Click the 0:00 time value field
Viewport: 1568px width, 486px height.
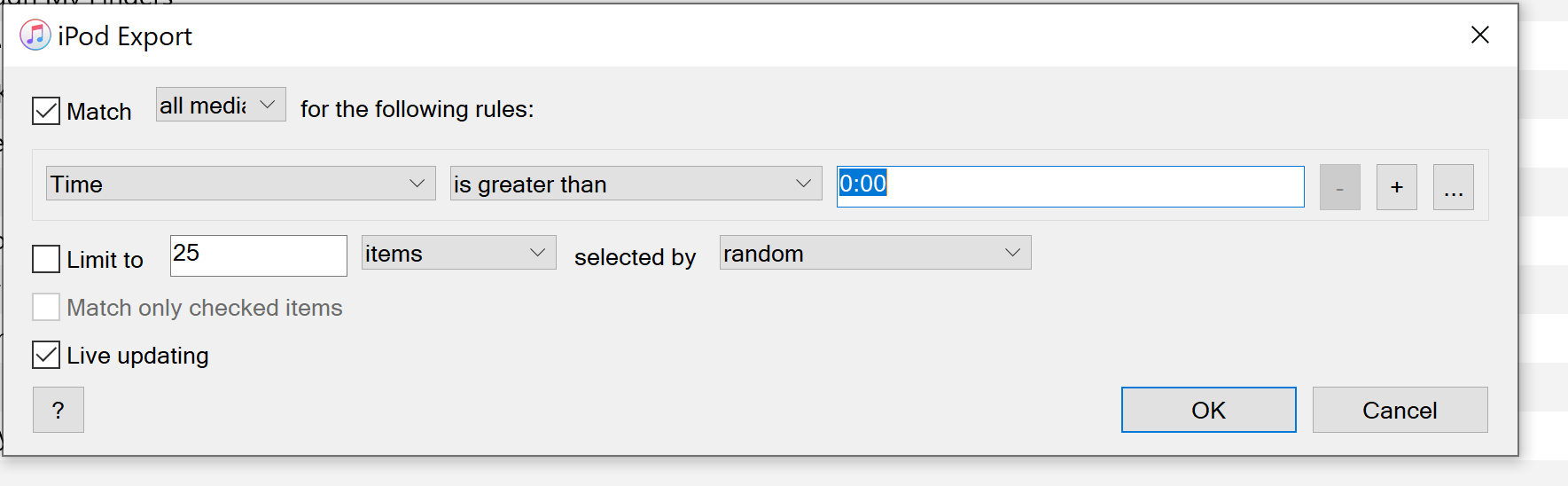[1070, 186]
